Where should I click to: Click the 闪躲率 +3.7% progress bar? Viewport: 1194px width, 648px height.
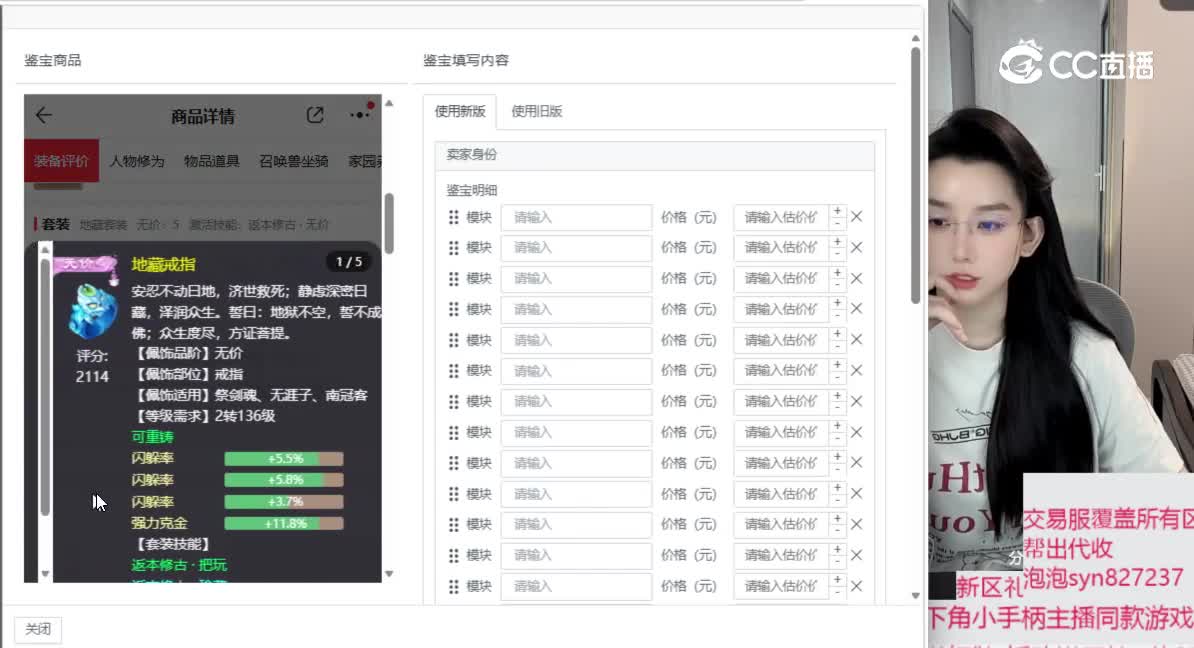click(284, 502)
